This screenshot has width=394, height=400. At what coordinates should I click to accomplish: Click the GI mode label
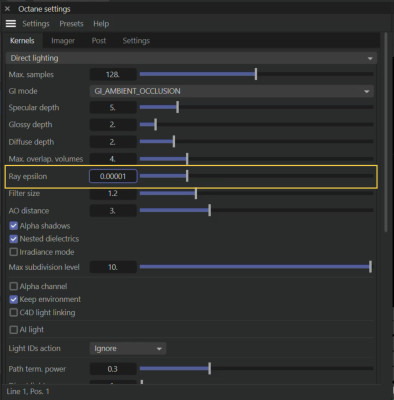[23, 91]
